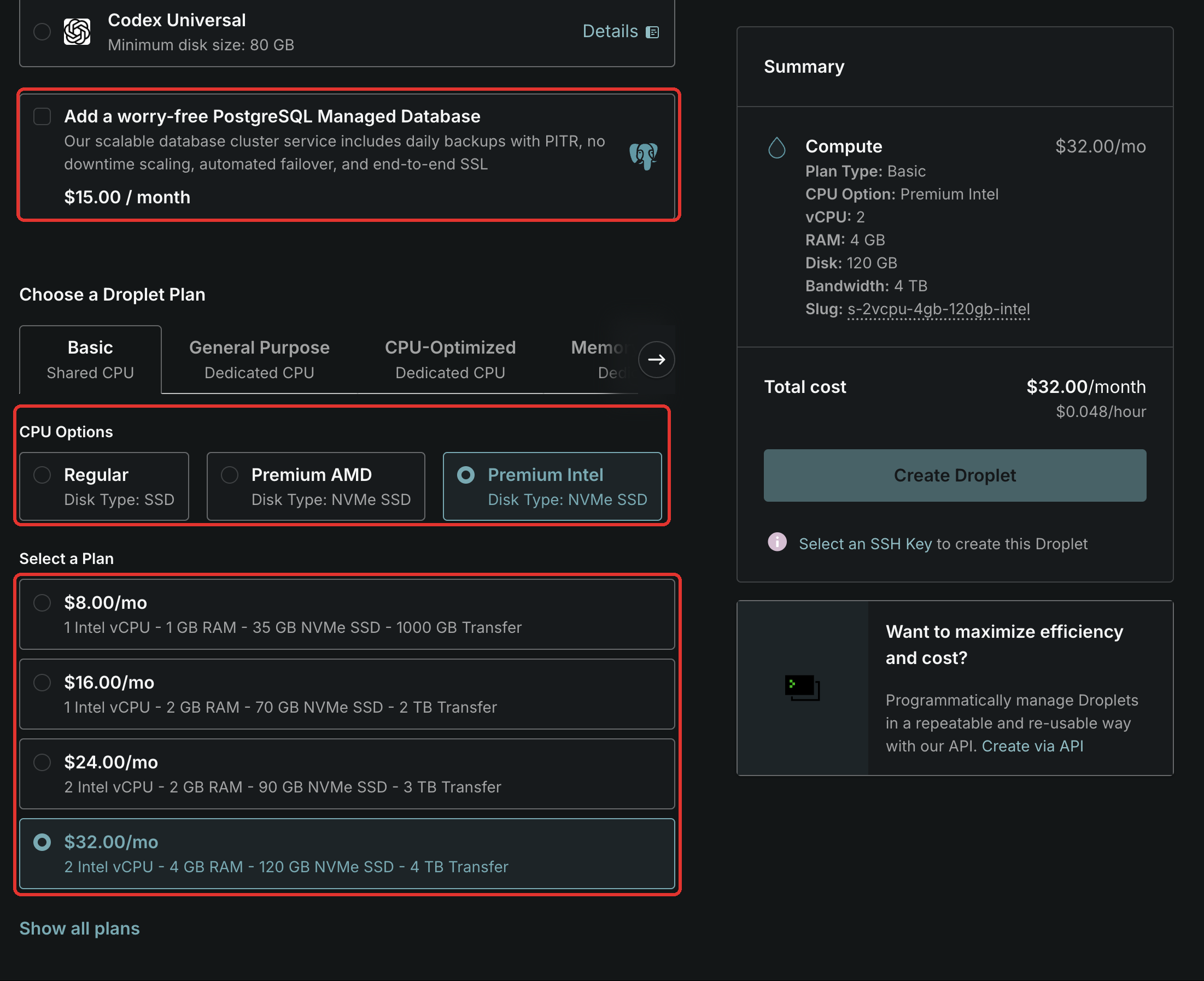Click the 'CPU Option: Premium Intel' summary line
This screenshot has width=1204, height=981.
pyautogui.click(x=902, y=195)
